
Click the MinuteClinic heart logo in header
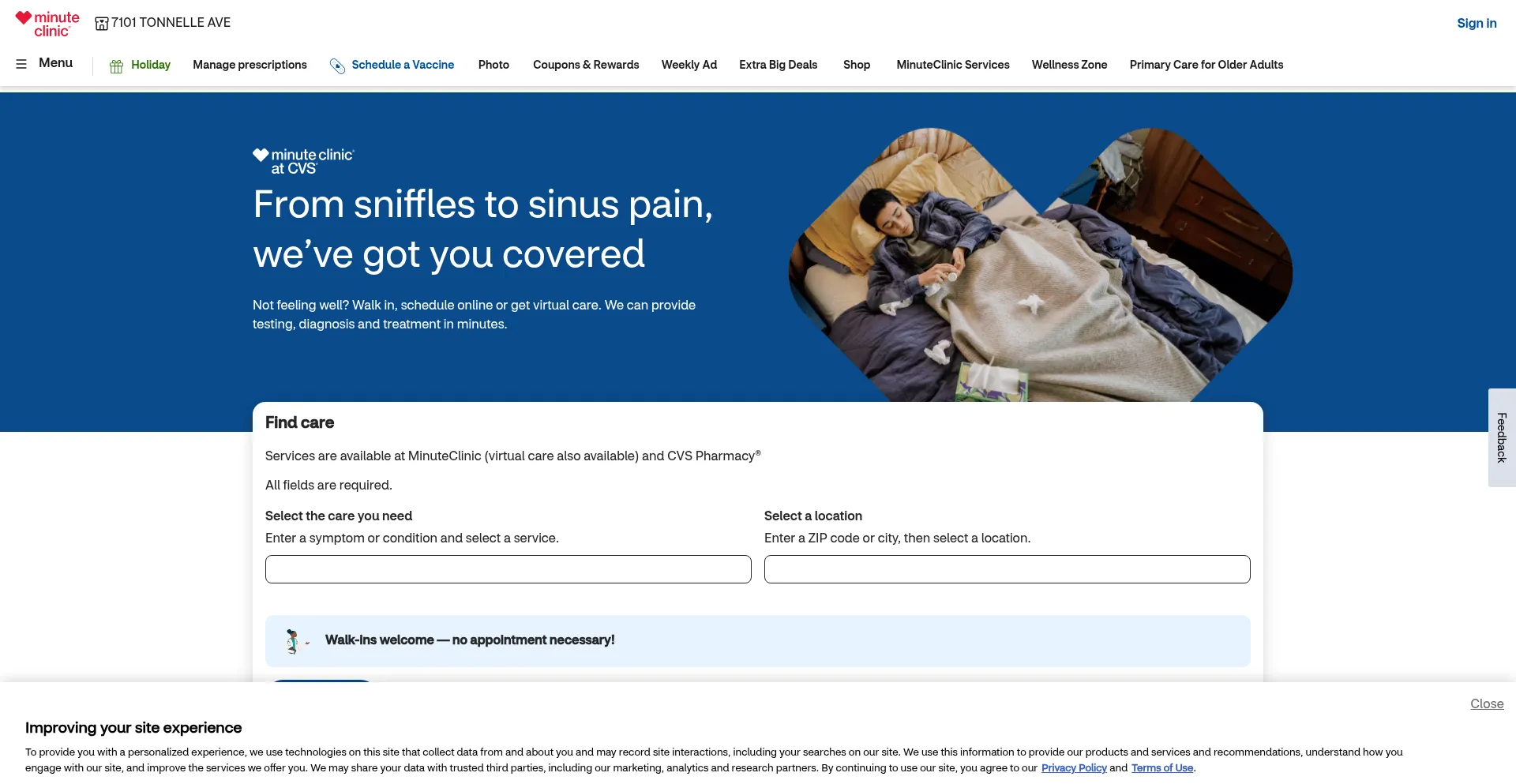[47, 24]
